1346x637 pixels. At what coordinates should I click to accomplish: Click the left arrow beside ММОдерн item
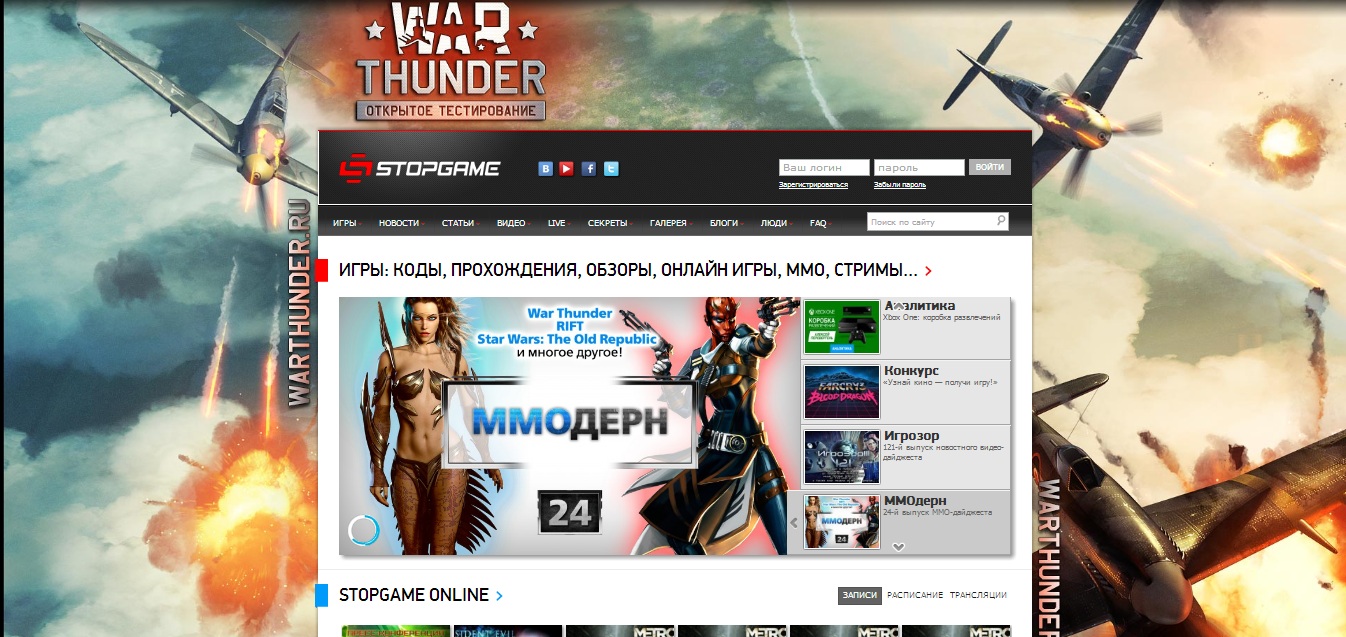(x=794, y=522)
